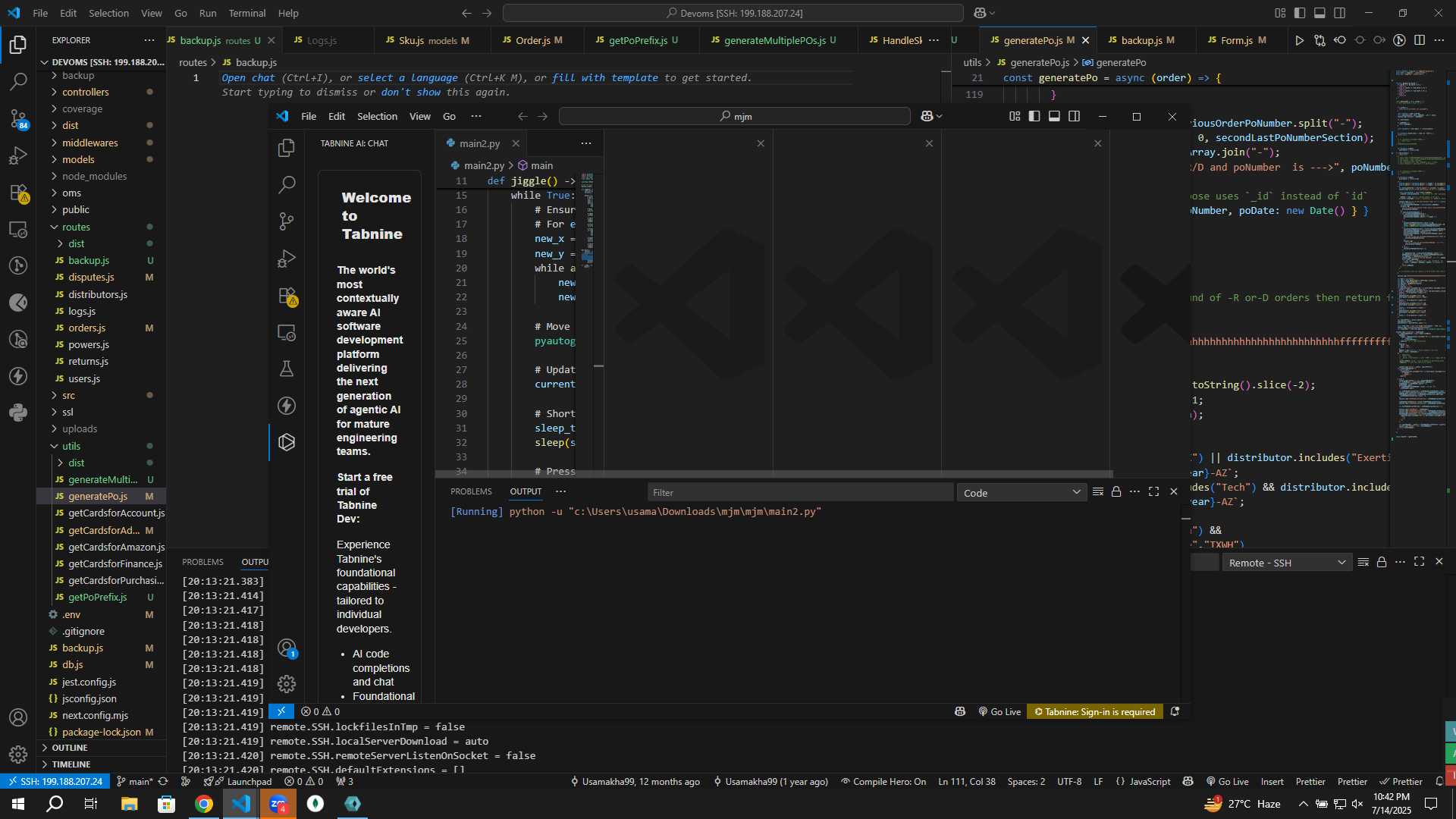The image size is (1456, 819).
Task: Switch to Order.js editor tab
Action: tap(537, 40)
